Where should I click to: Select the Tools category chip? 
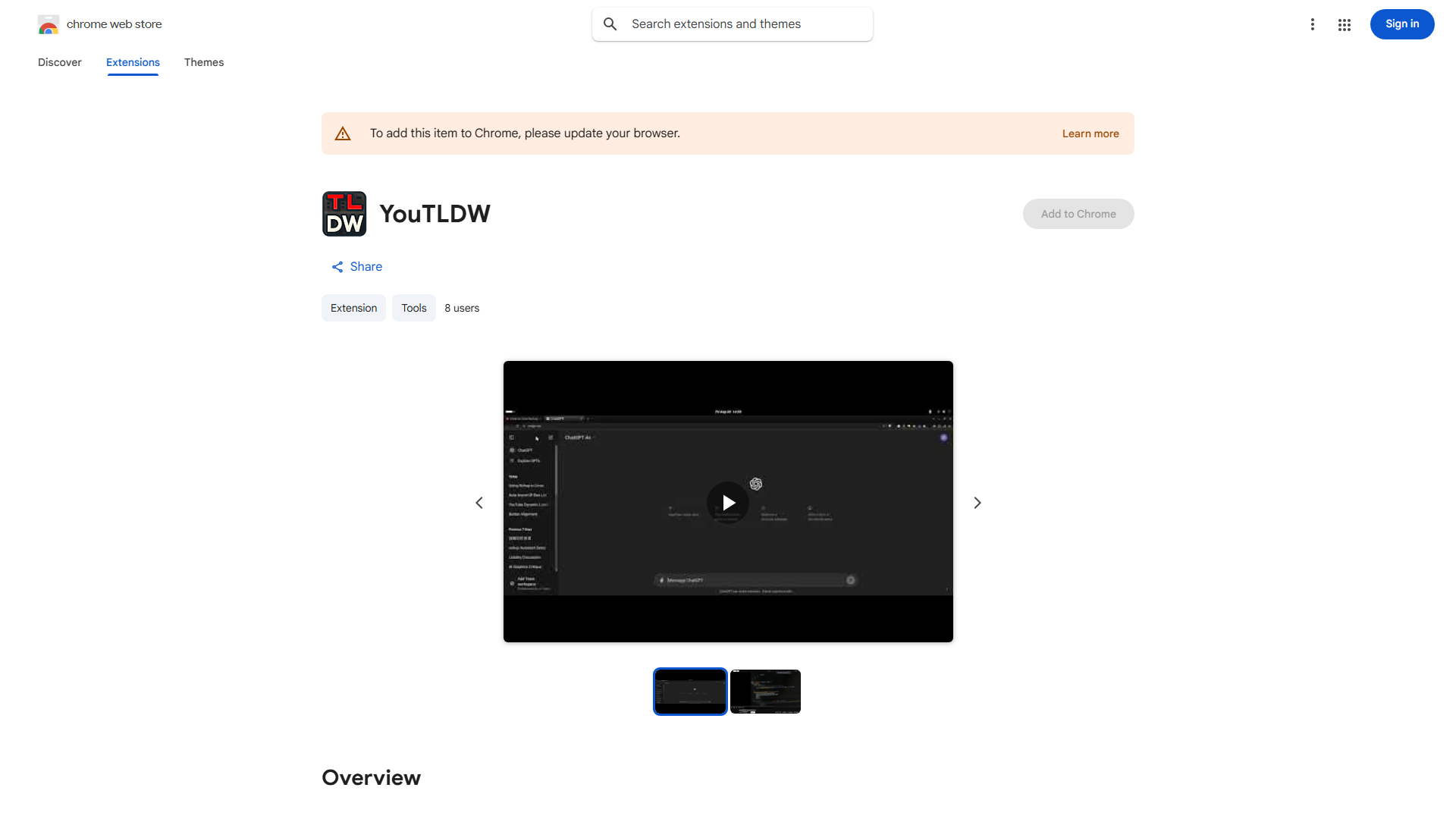[x=413, y=308]
